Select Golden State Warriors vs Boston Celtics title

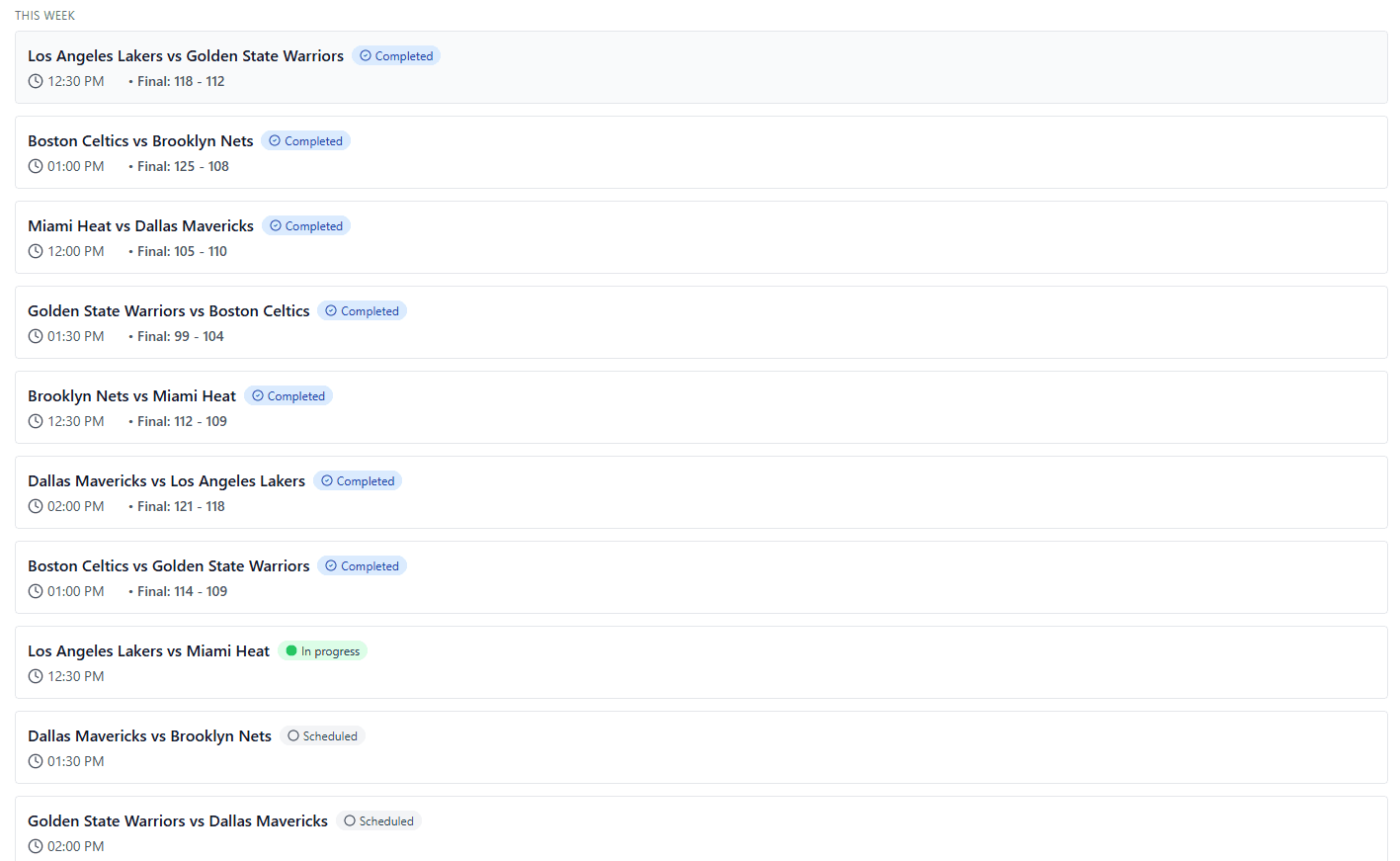(x=168, y=311)
